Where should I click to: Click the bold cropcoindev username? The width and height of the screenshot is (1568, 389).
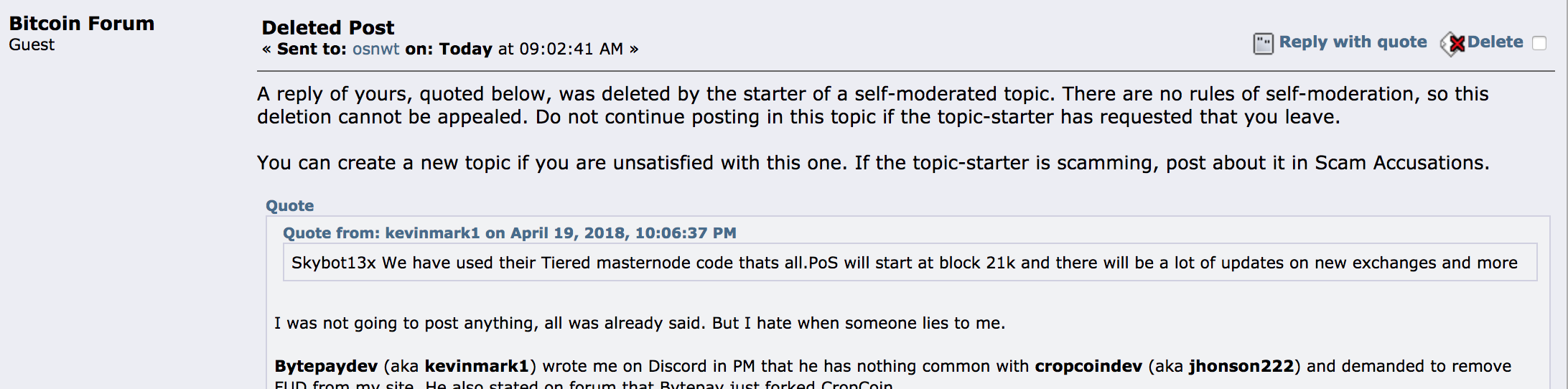pyautogui.click(x=1088, y=366)
